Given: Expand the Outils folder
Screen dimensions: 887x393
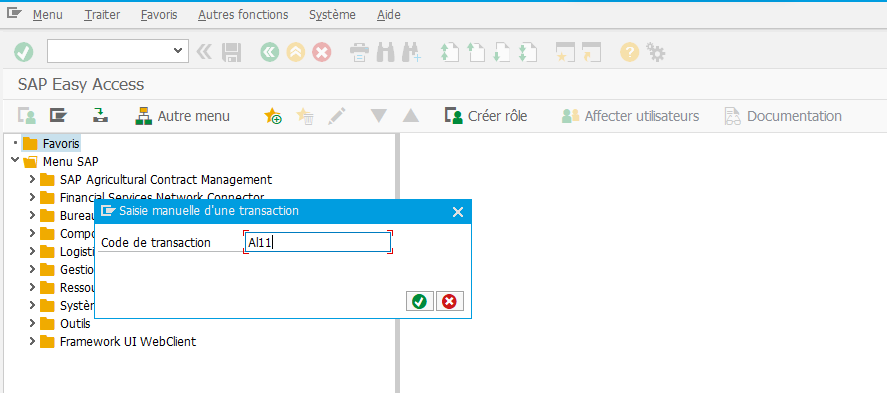Looking at the screenshot, I should click(32, 323).
